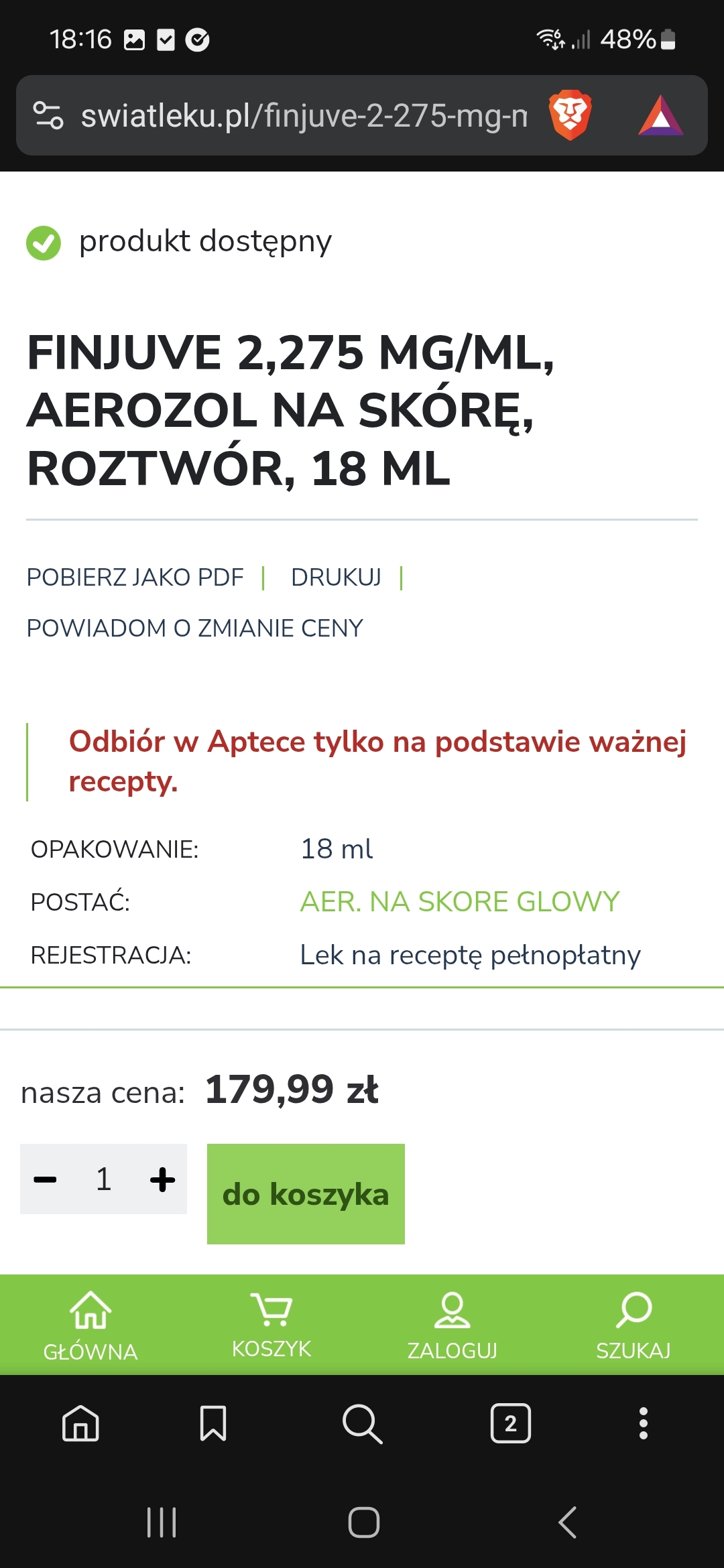
Task: Click "POBIERZ JAKO PDF" link
Action: pyautogui.click(x=135, y=577)
